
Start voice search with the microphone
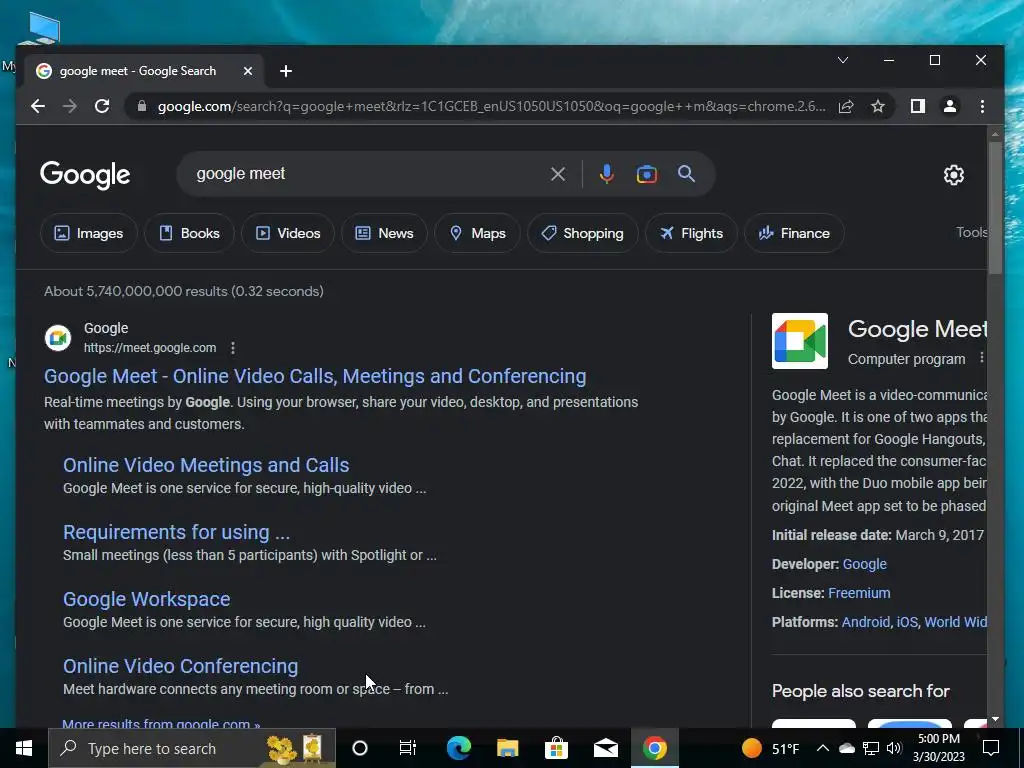(607, 174)
